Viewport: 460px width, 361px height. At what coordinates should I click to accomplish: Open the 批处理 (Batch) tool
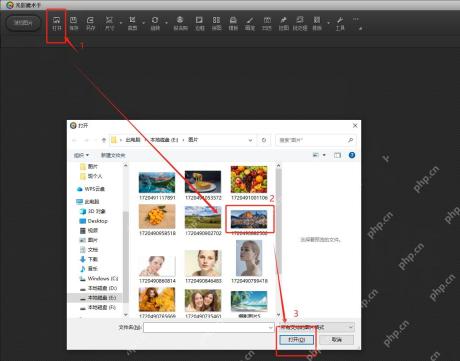300,24
